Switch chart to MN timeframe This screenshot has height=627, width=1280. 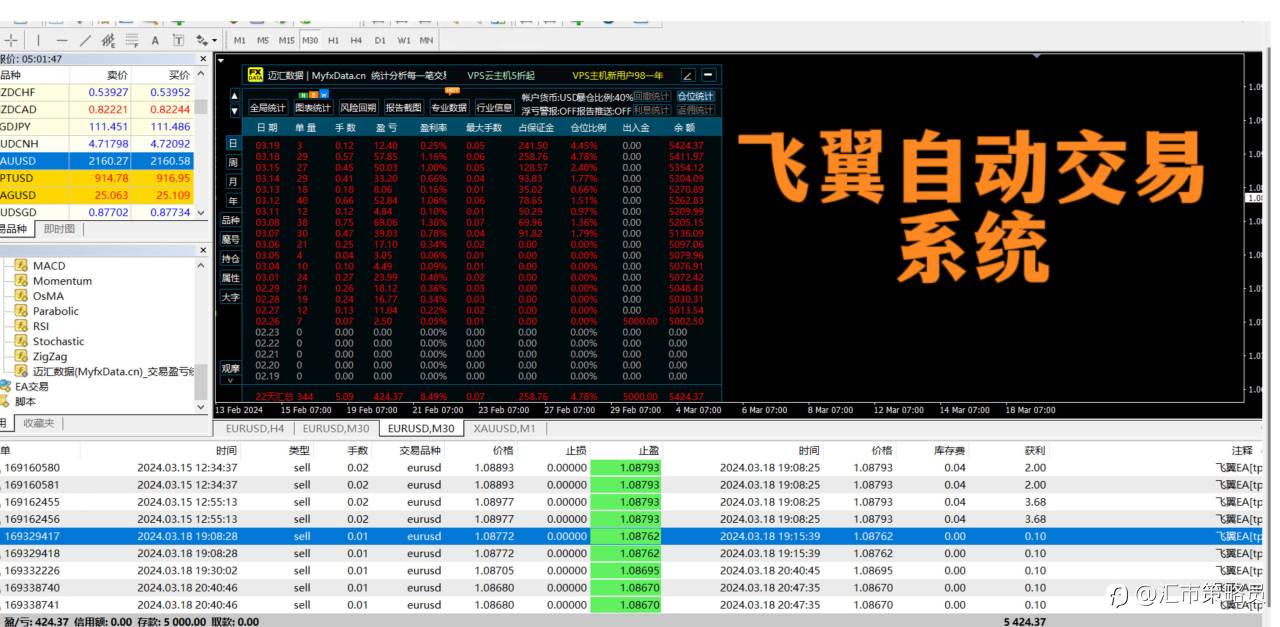click(x=426, y=40)
